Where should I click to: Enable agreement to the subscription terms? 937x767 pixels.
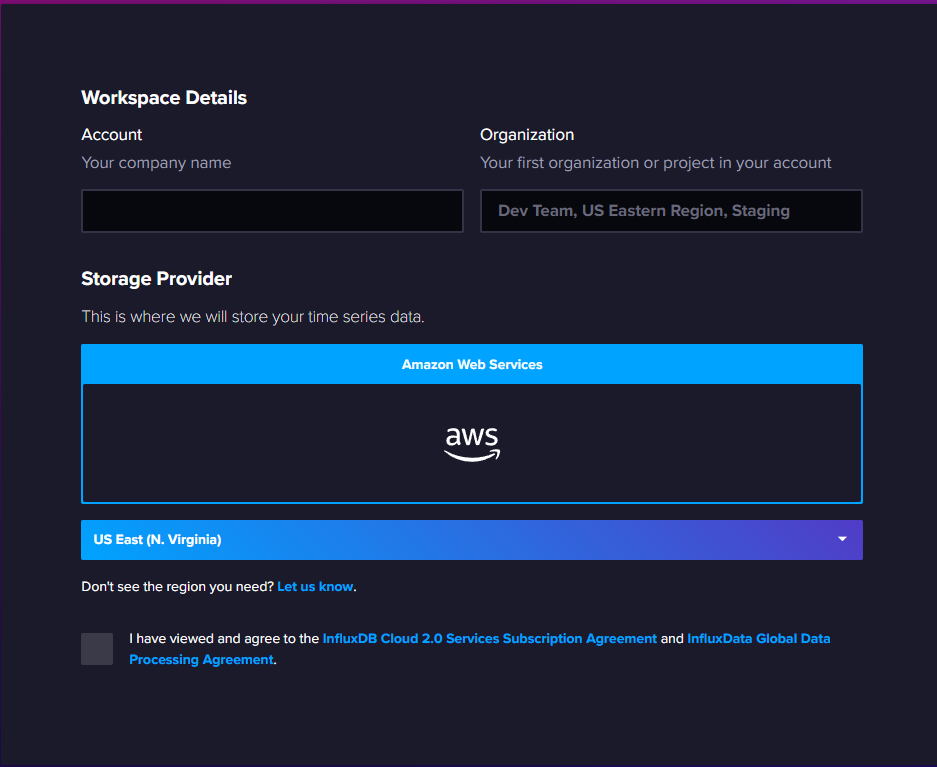click(x=96, y=648)
